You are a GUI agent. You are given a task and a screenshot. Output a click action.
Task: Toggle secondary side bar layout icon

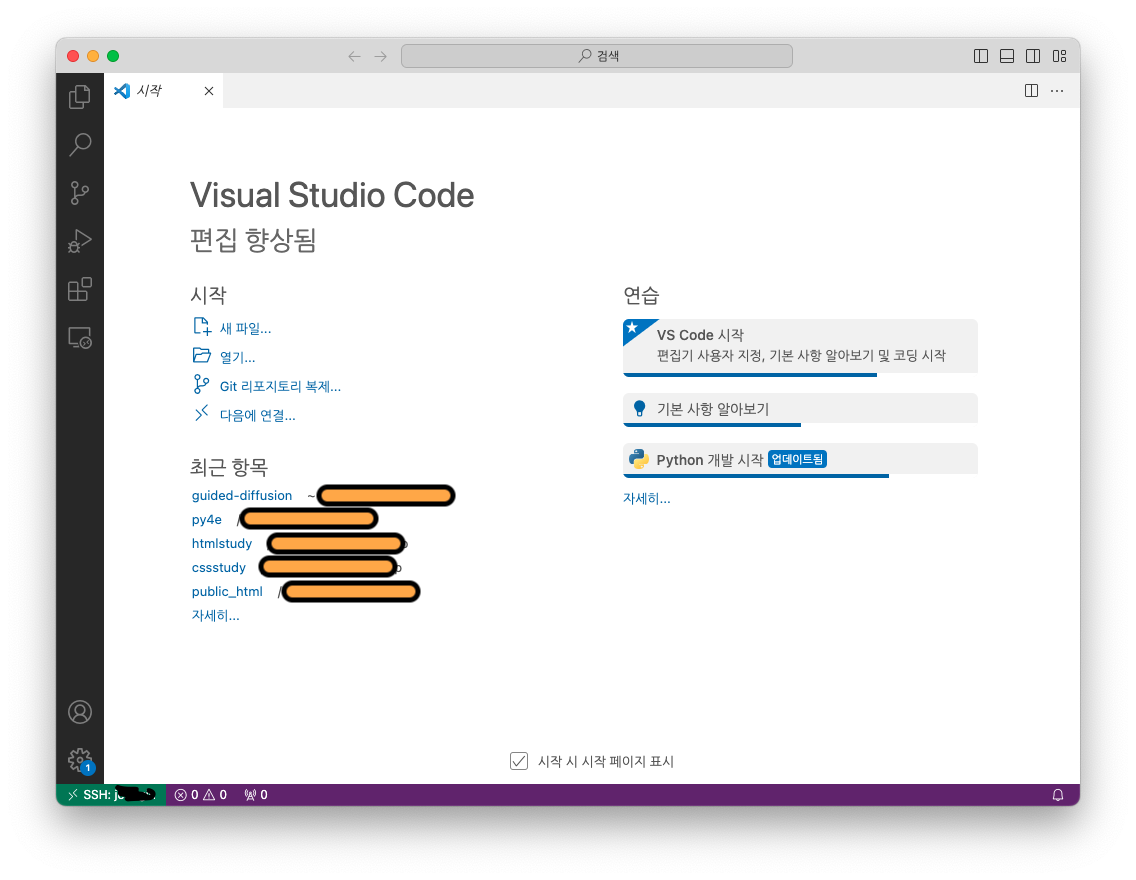(1033, 56)
